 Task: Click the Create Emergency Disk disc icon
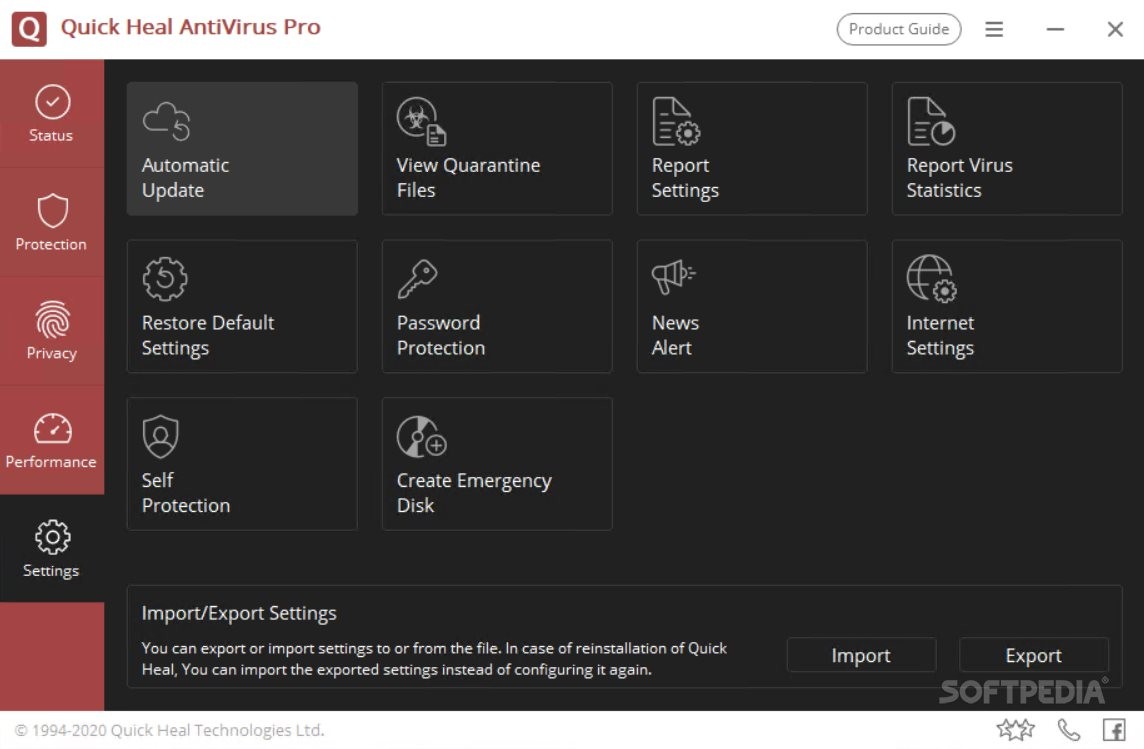pyautogui.click(x=422, y=436)
